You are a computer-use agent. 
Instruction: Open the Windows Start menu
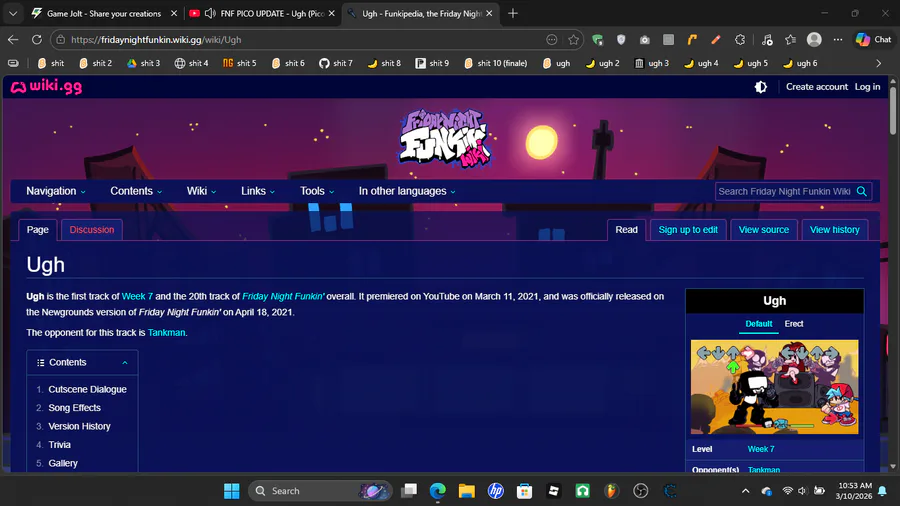pyautogui.click(x=232, y=491)
